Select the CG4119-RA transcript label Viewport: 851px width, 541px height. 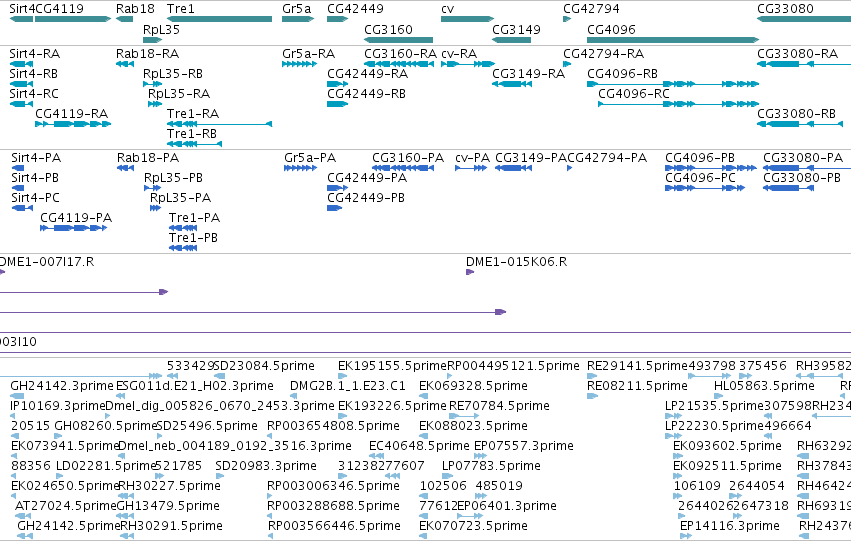pyautogui.click(x=72, y=114)
